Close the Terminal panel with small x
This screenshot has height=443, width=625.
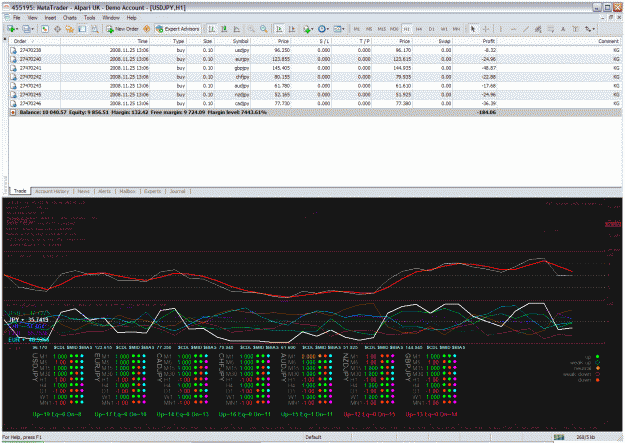click(5, 39)
